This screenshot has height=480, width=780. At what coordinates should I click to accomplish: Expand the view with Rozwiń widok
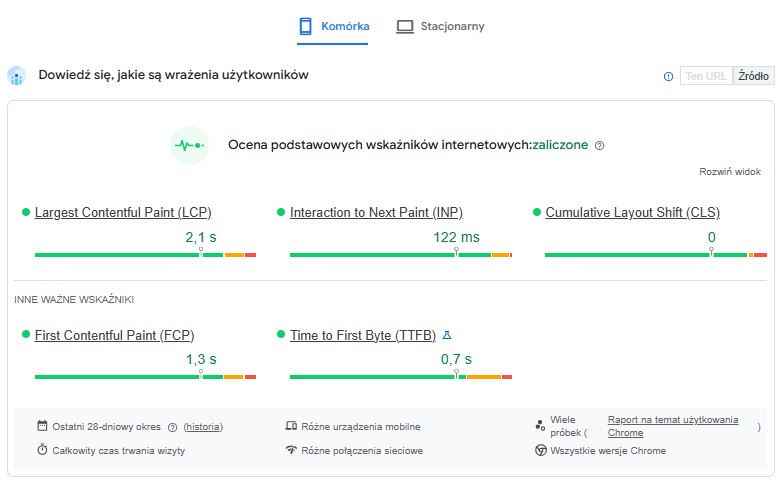tap(730, 172)
